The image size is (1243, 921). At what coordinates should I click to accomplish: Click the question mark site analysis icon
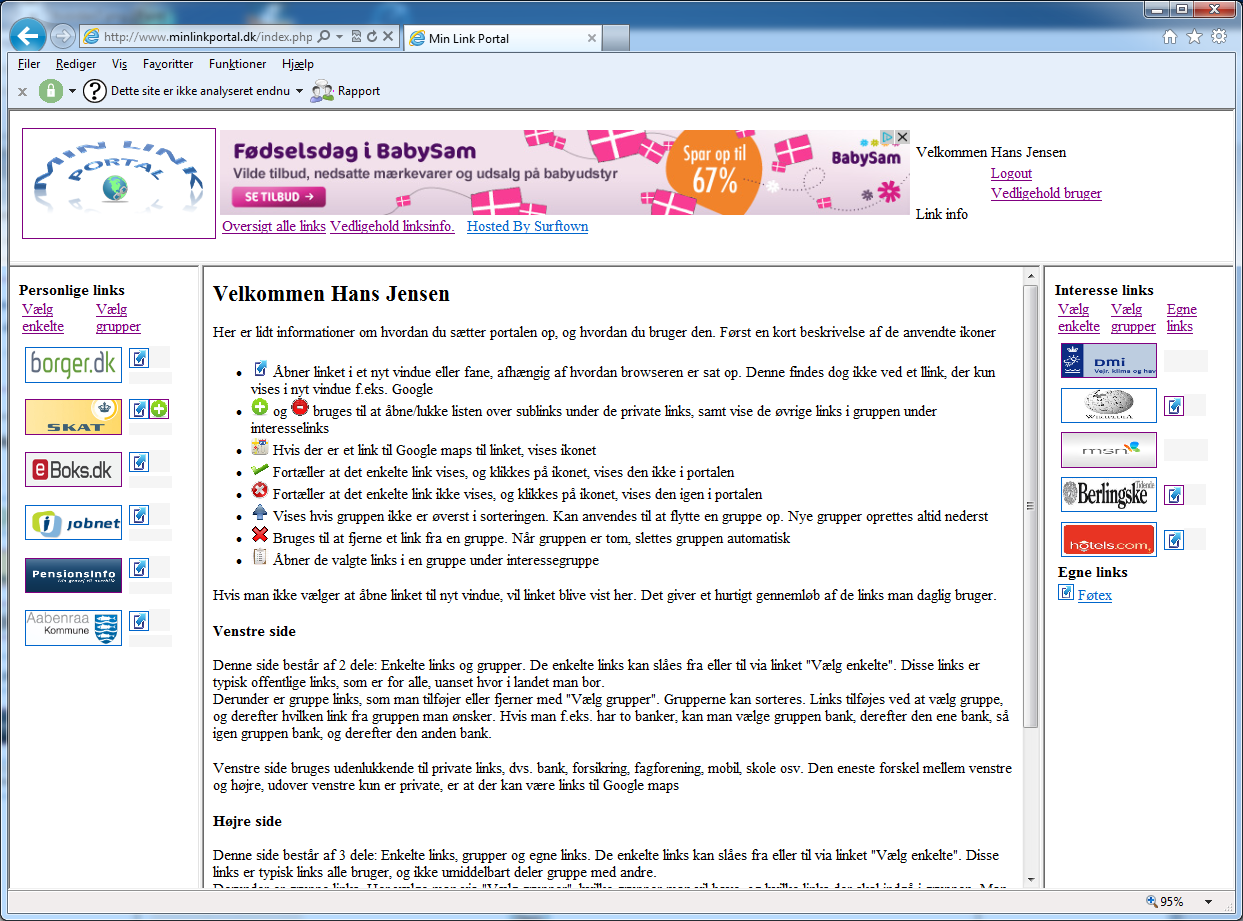[94, 91]
